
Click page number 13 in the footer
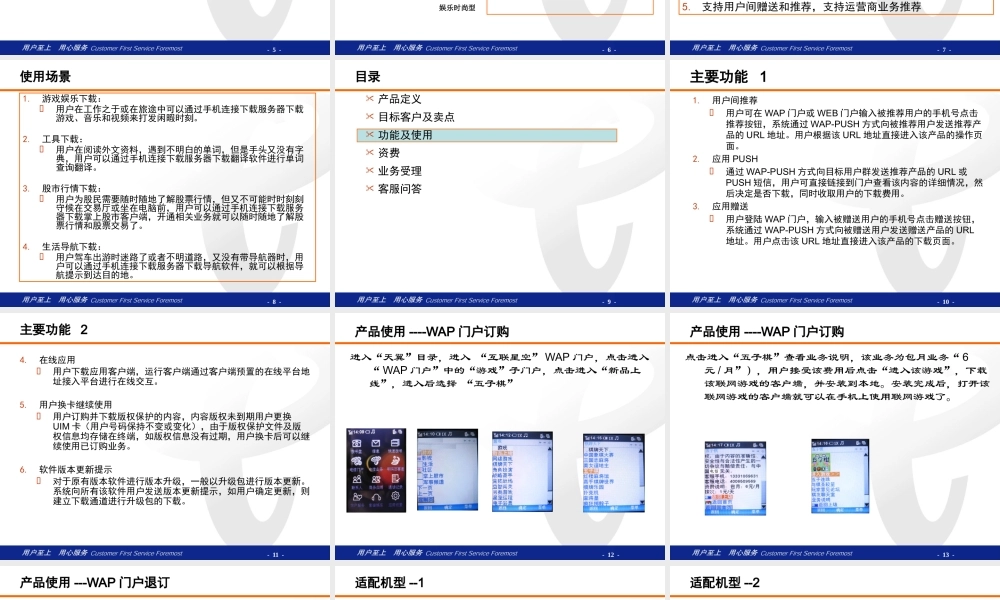point(945,555)
